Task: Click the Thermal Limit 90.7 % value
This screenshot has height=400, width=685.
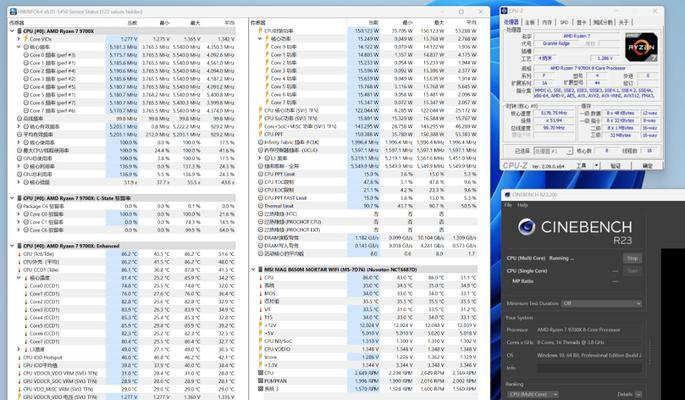Action: [x=371, y=206]
